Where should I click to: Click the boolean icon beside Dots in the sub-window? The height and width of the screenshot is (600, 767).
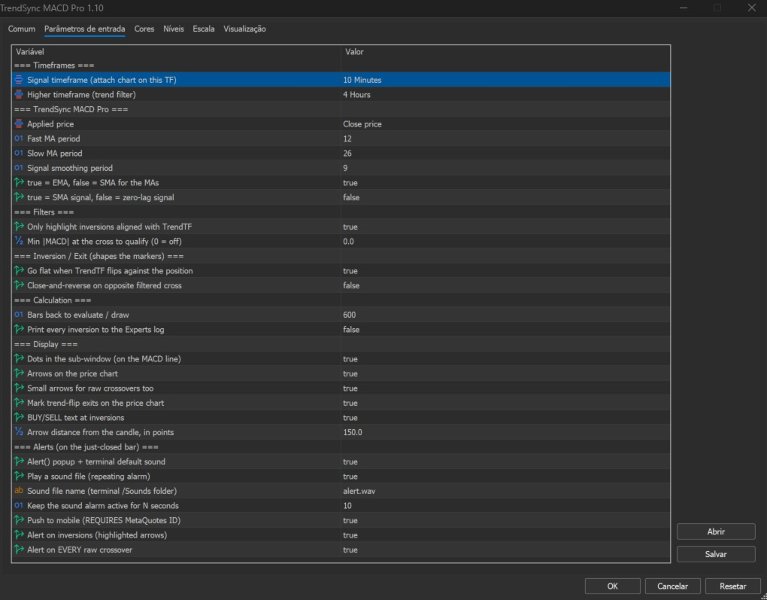click(x=19, y=358)
